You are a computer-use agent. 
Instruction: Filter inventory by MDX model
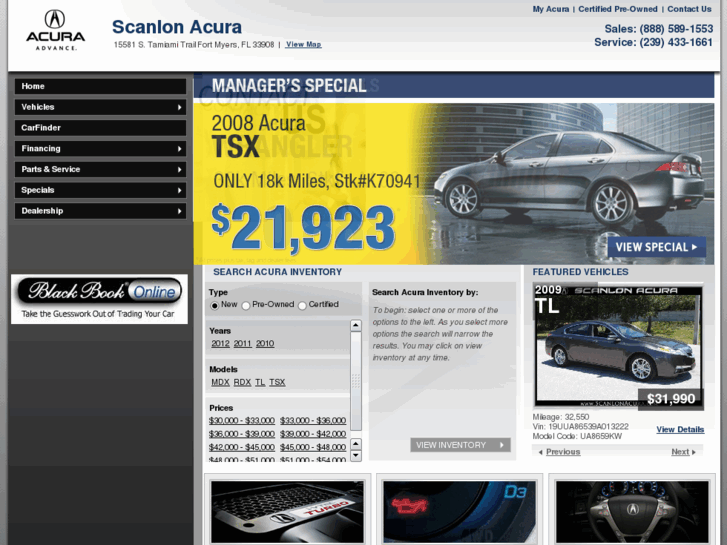point(220,382)
